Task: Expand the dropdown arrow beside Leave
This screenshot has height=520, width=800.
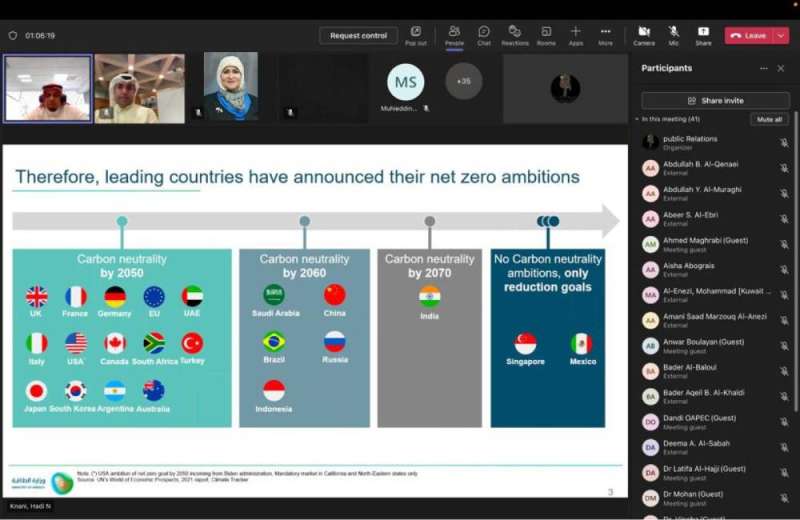Action: [x=781, y=35]
